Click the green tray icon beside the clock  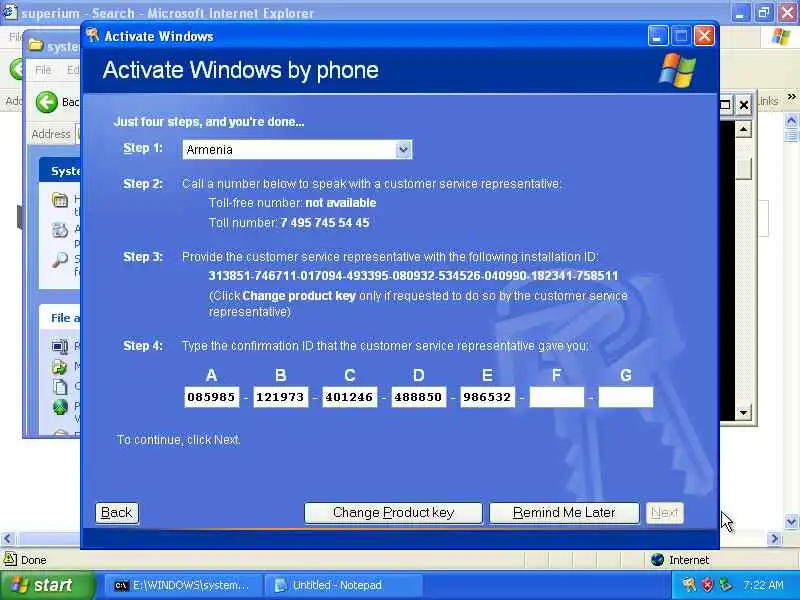pos(726,585)
